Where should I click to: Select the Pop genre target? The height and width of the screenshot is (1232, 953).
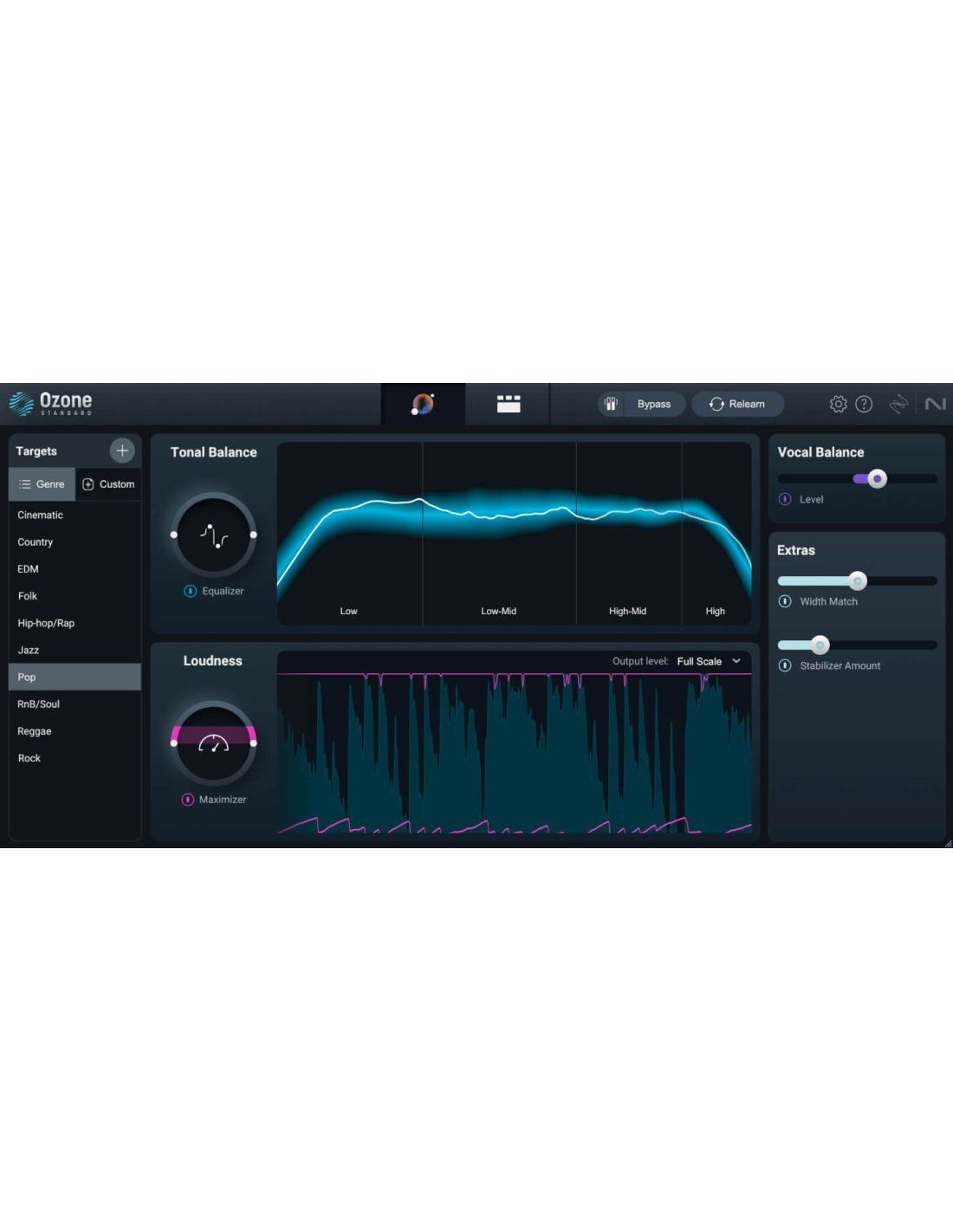tap(75, 677)
